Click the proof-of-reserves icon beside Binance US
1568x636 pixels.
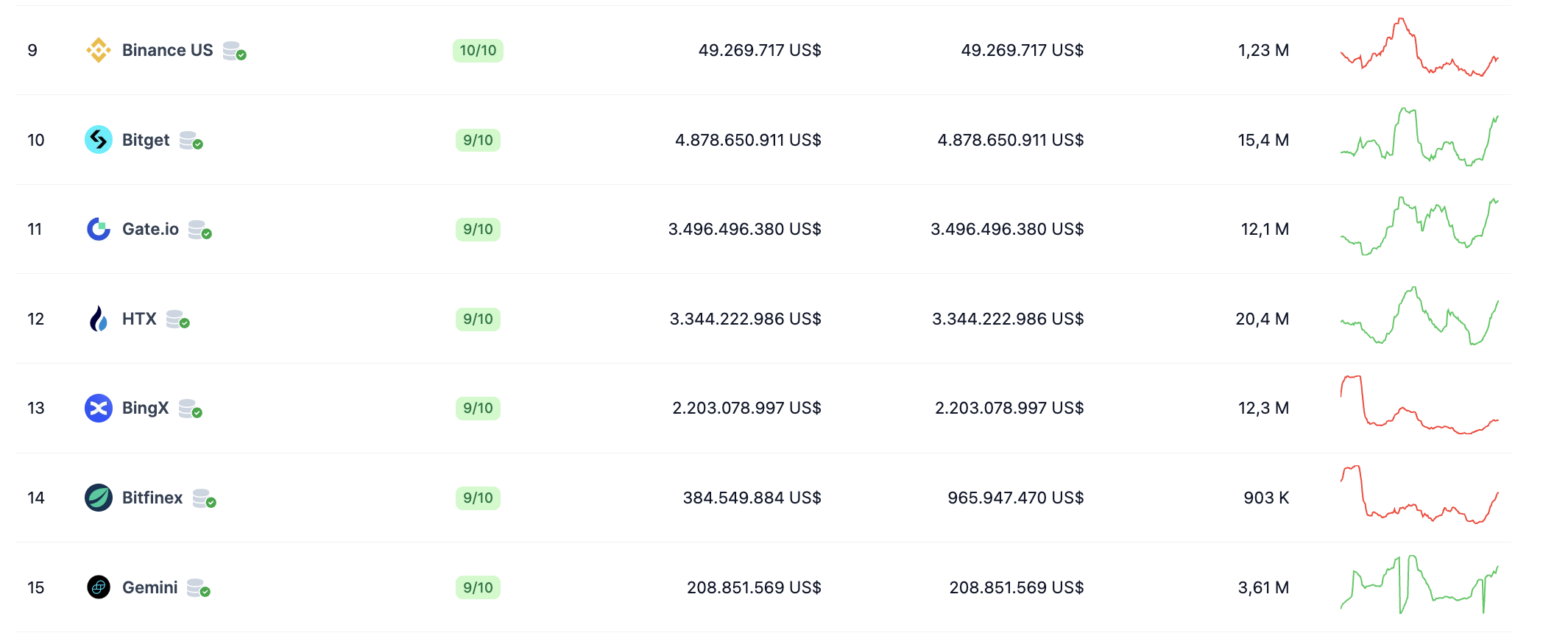[x=234, y=51]
